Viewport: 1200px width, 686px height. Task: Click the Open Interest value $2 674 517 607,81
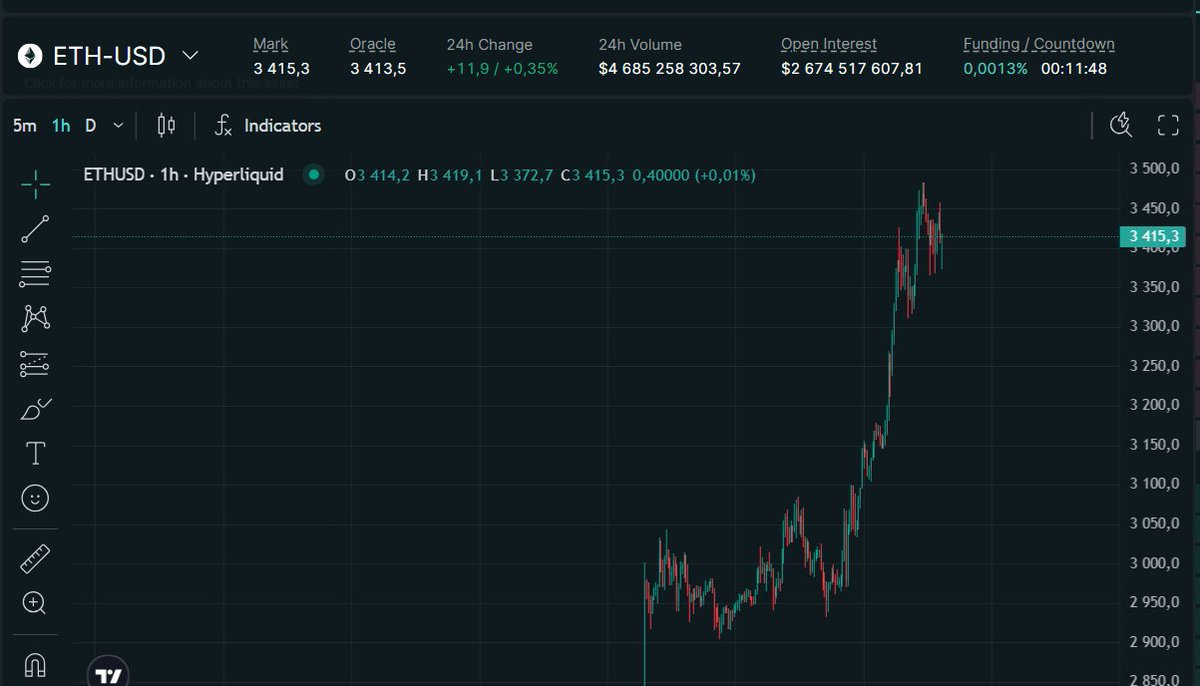852,69
